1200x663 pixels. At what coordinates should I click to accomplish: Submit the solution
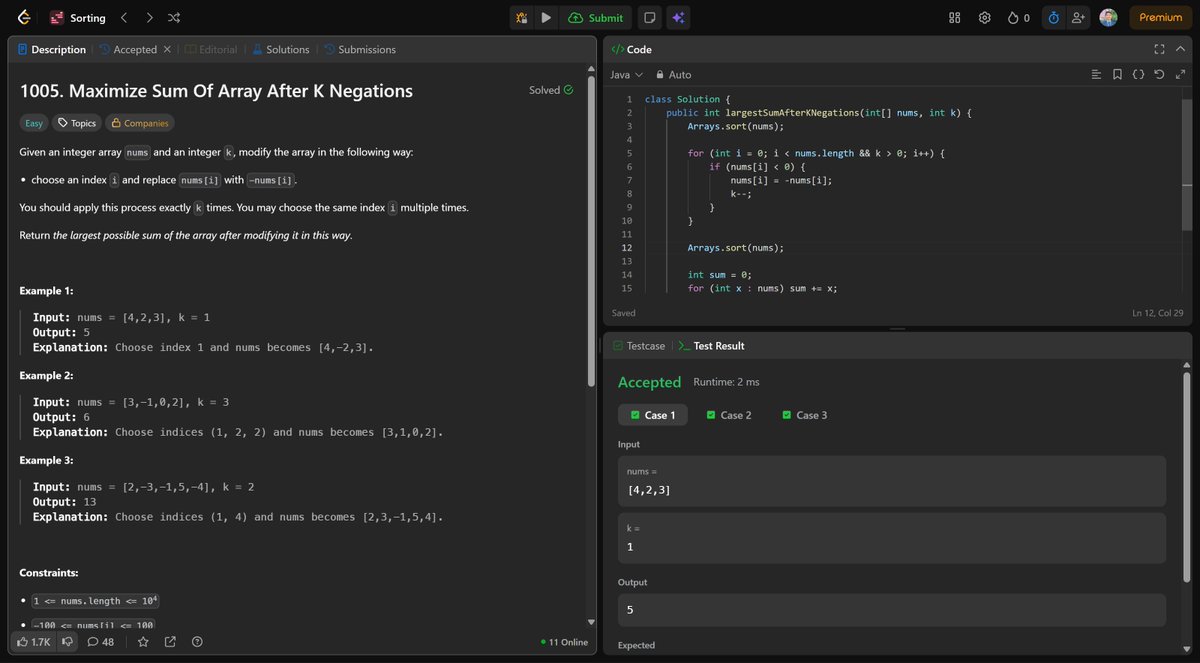[596, 17]
